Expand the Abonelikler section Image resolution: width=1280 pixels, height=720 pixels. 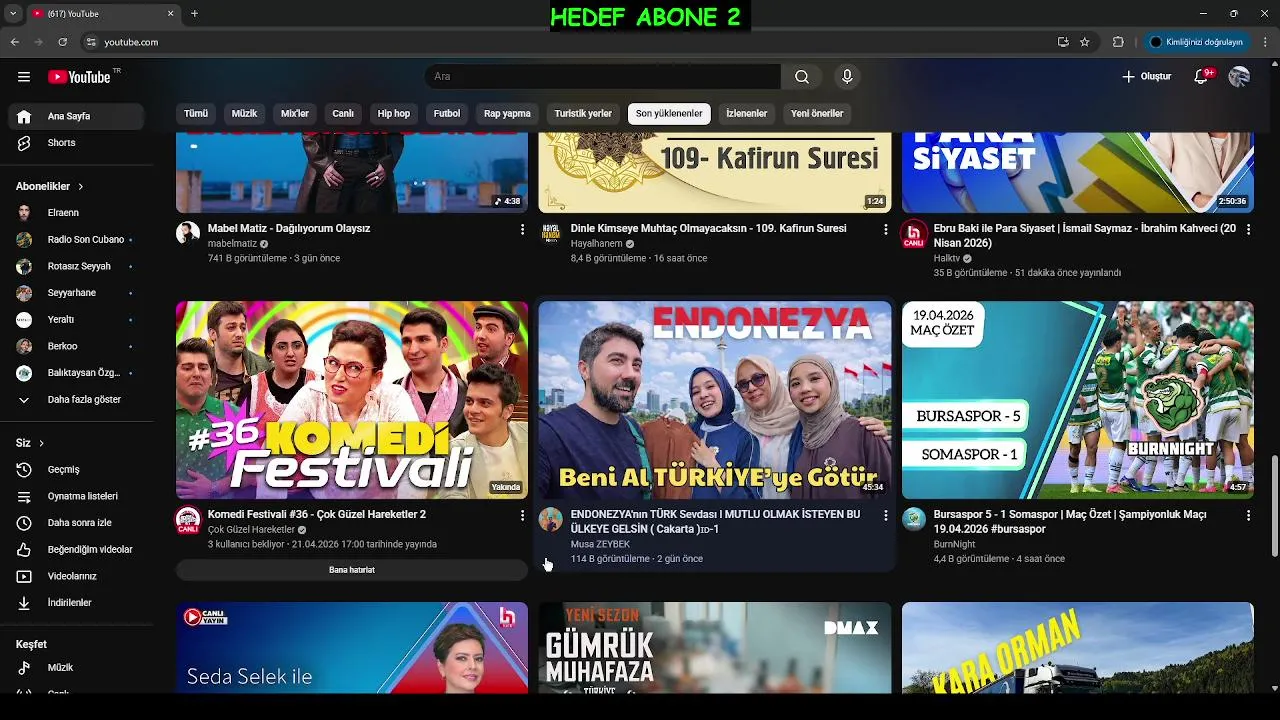tap(50, 186)
